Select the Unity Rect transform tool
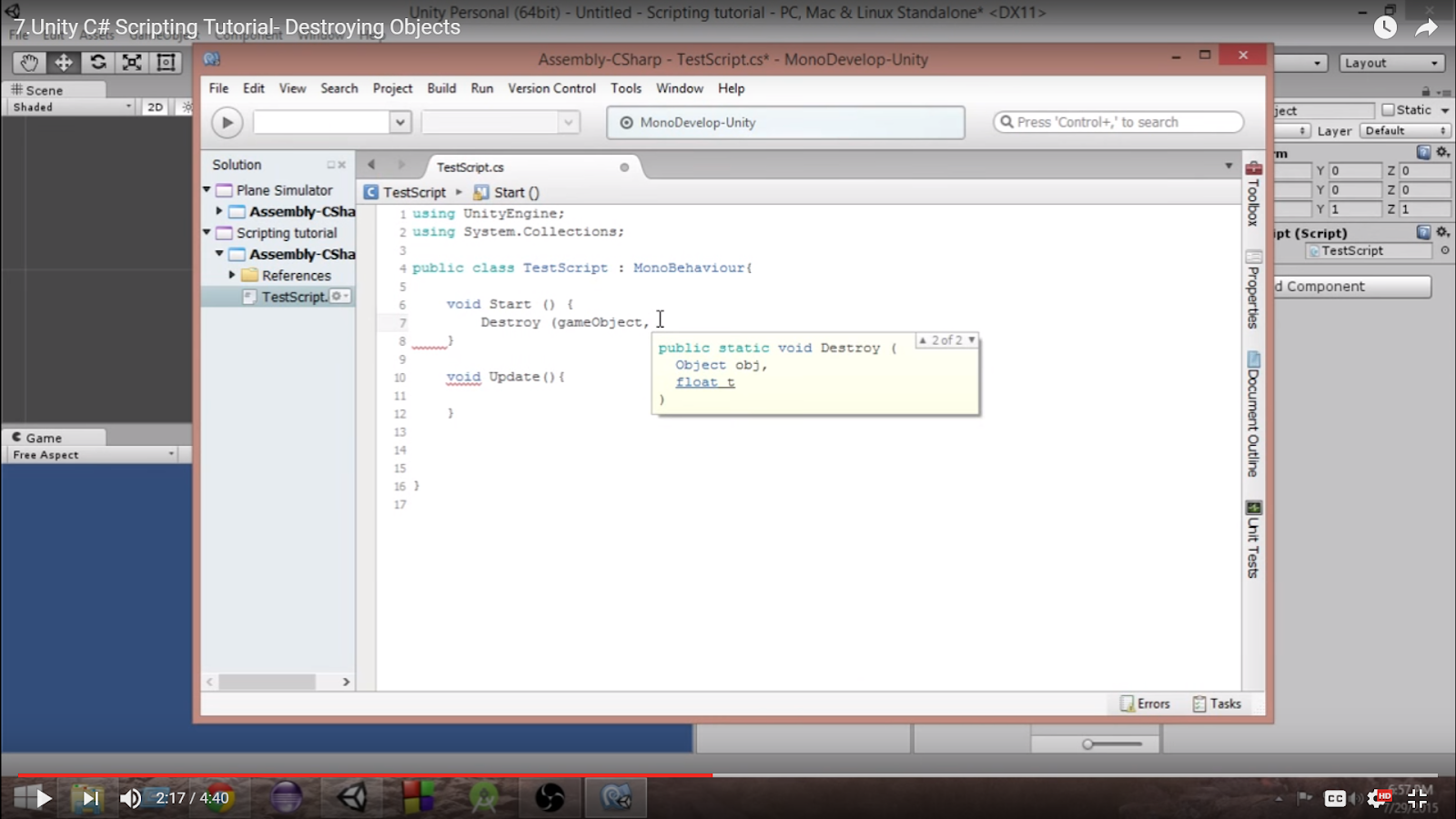The height and width of the screenshot is (819, 1456). click(166, 62)
